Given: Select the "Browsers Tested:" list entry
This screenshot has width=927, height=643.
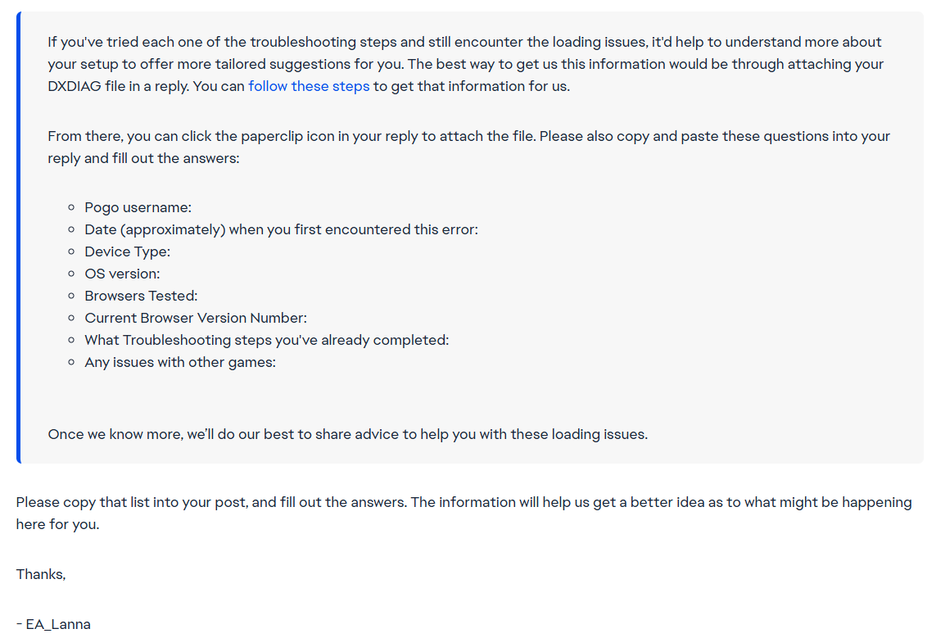Looking at the screenshot, I should (x=141, y=296).
